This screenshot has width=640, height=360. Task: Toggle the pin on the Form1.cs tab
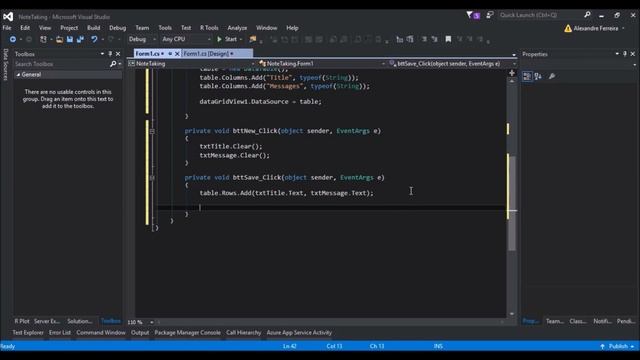170,53
